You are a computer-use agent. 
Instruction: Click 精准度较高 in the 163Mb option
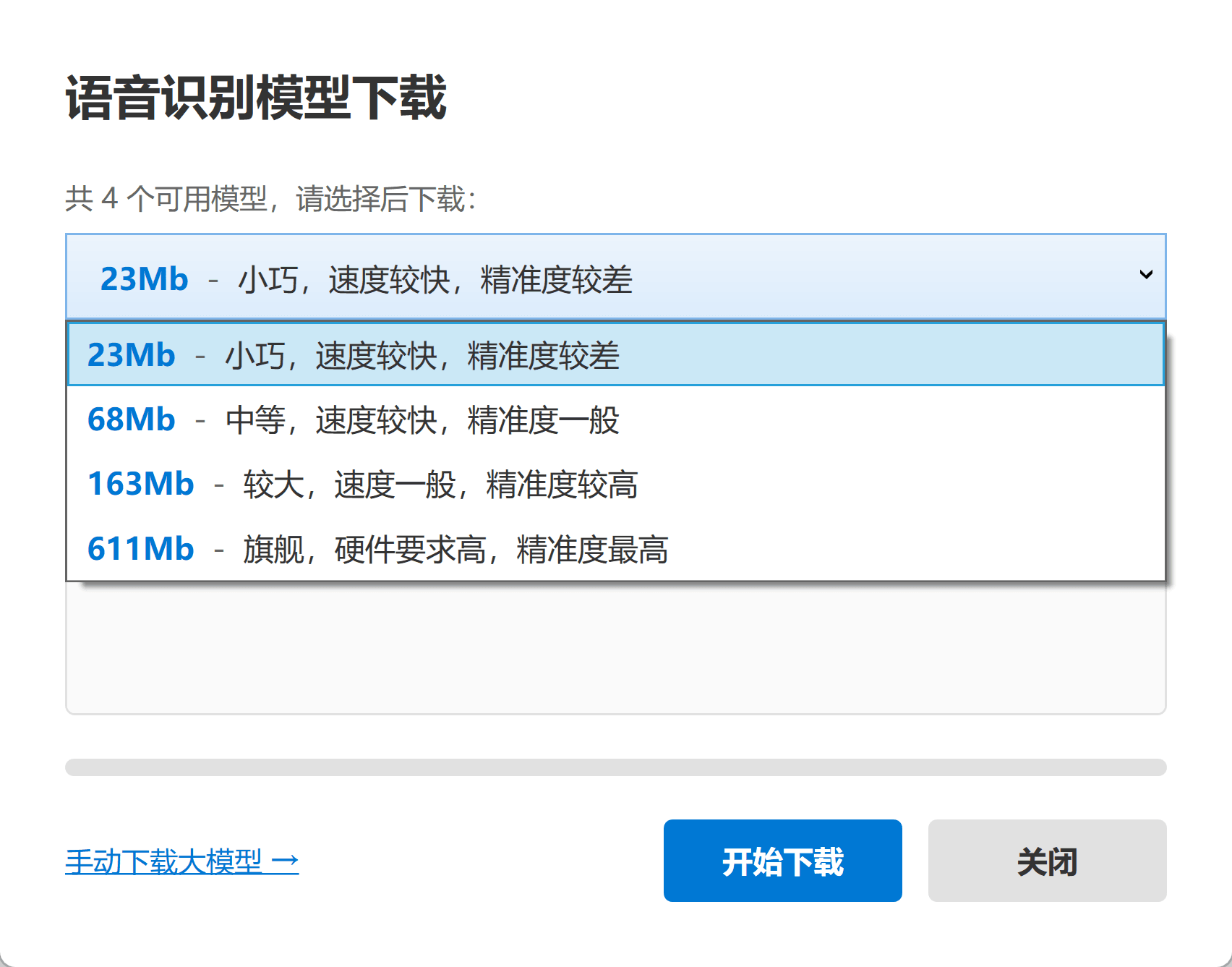(562, 485)
